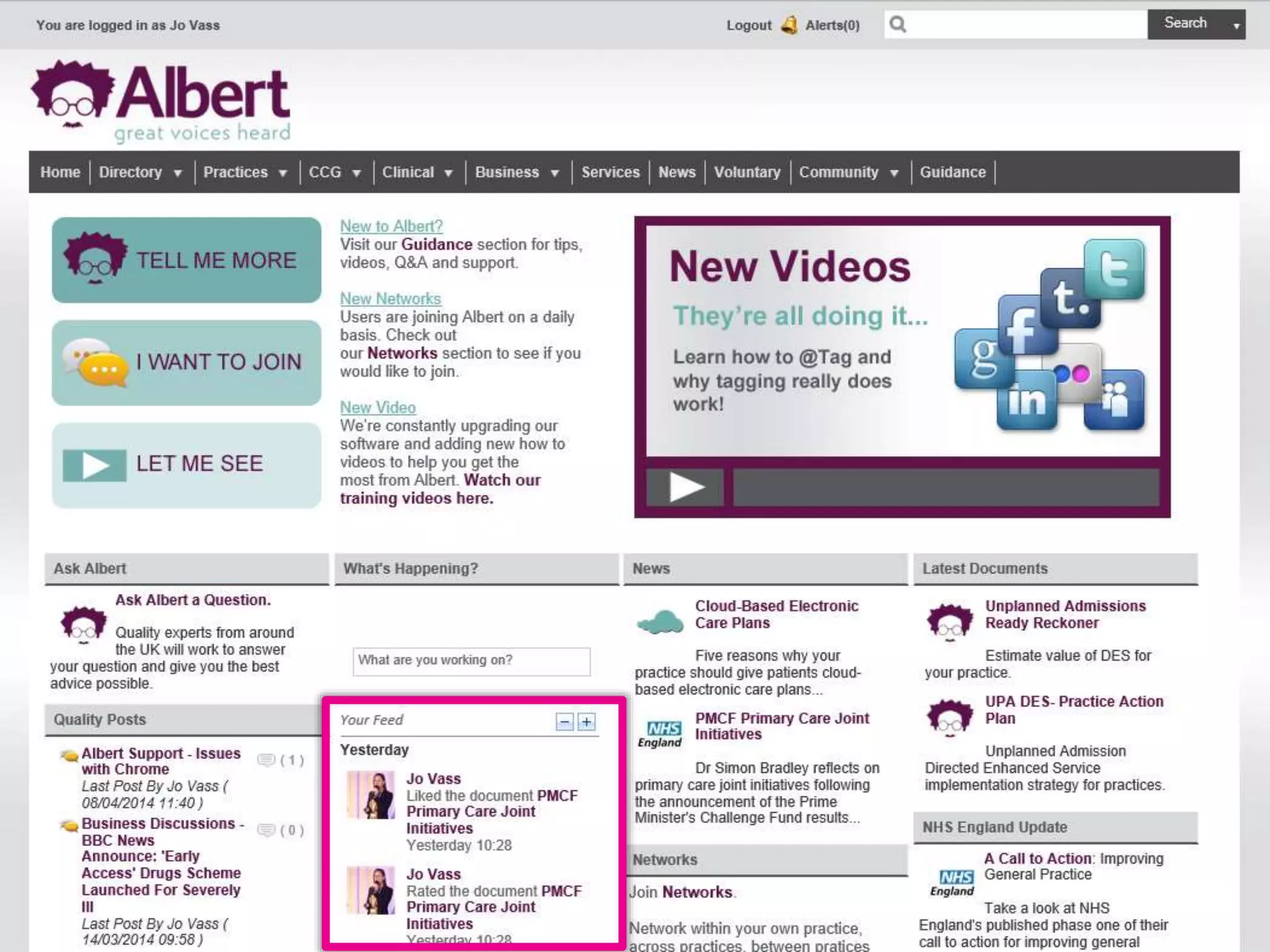1270x952 pixels.
Task: Click the Facebook icon in video banner
Action: pyautogui.click(x=1023, y=325)
